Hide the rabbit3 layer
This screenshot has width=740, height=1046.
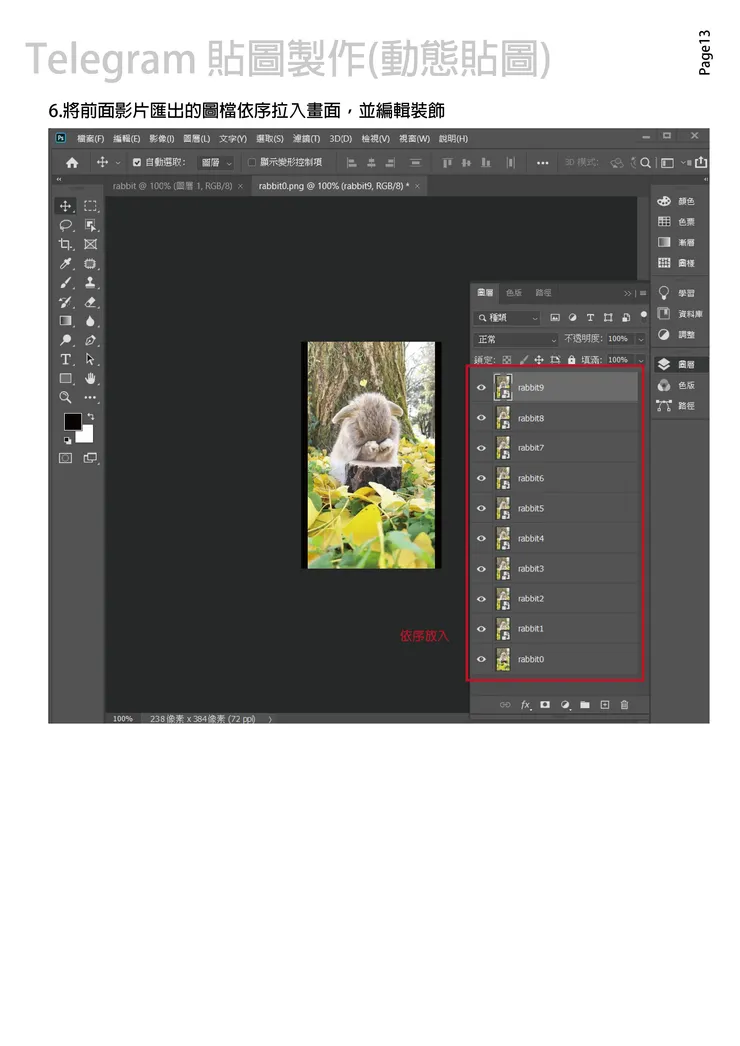click(x=481, y=568)
